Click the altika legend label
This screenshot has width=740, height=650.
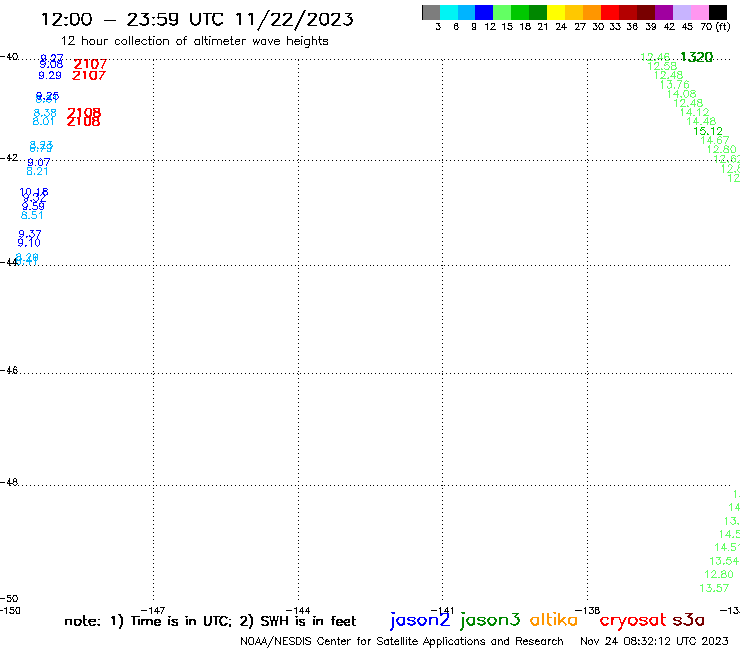point(554,620)
